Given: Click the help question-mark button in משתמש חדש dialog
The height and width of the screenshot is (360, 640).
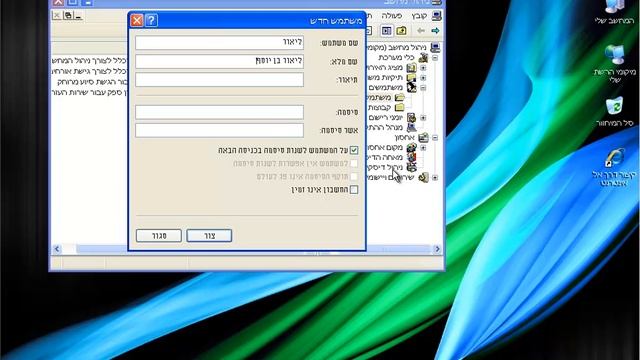Looking at the screenshot, I should (151, 20).
